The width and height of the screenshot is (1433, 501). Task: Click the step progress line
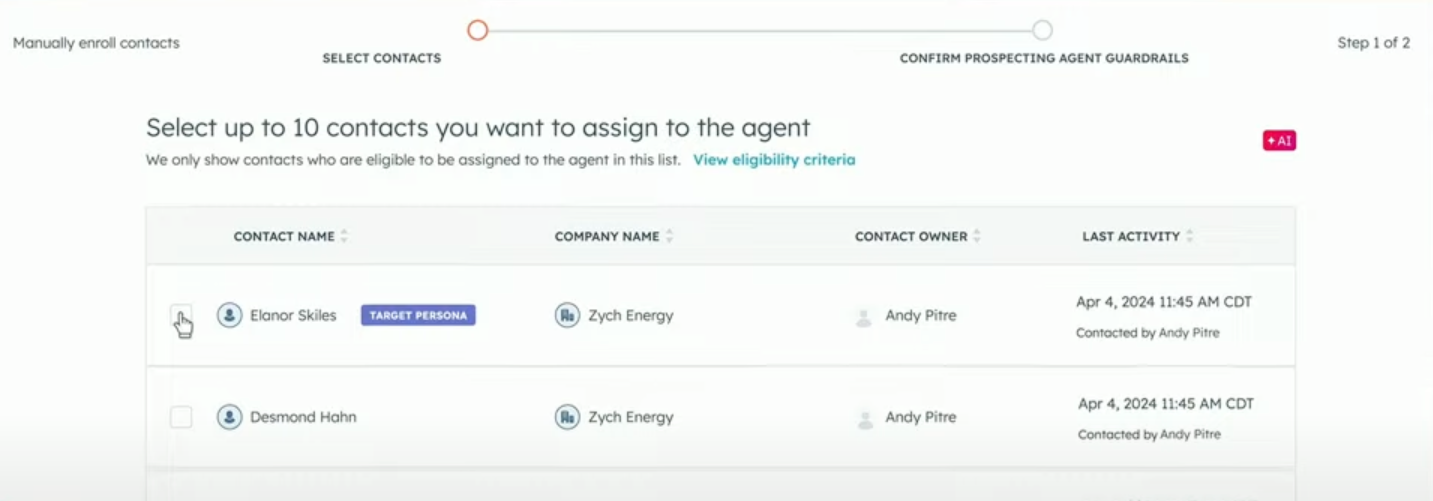tap(760, 30)
